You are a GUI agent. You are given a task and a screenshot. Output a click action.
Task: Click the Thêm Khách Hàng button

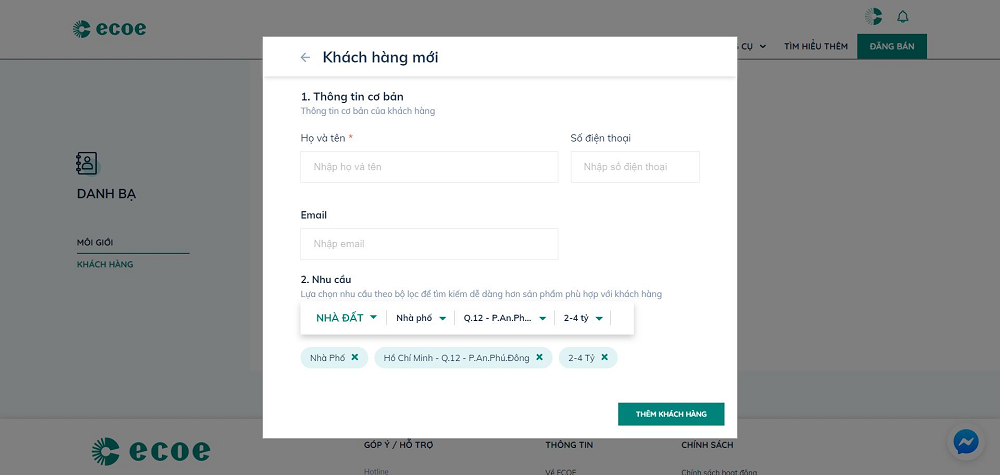point(670,414)
